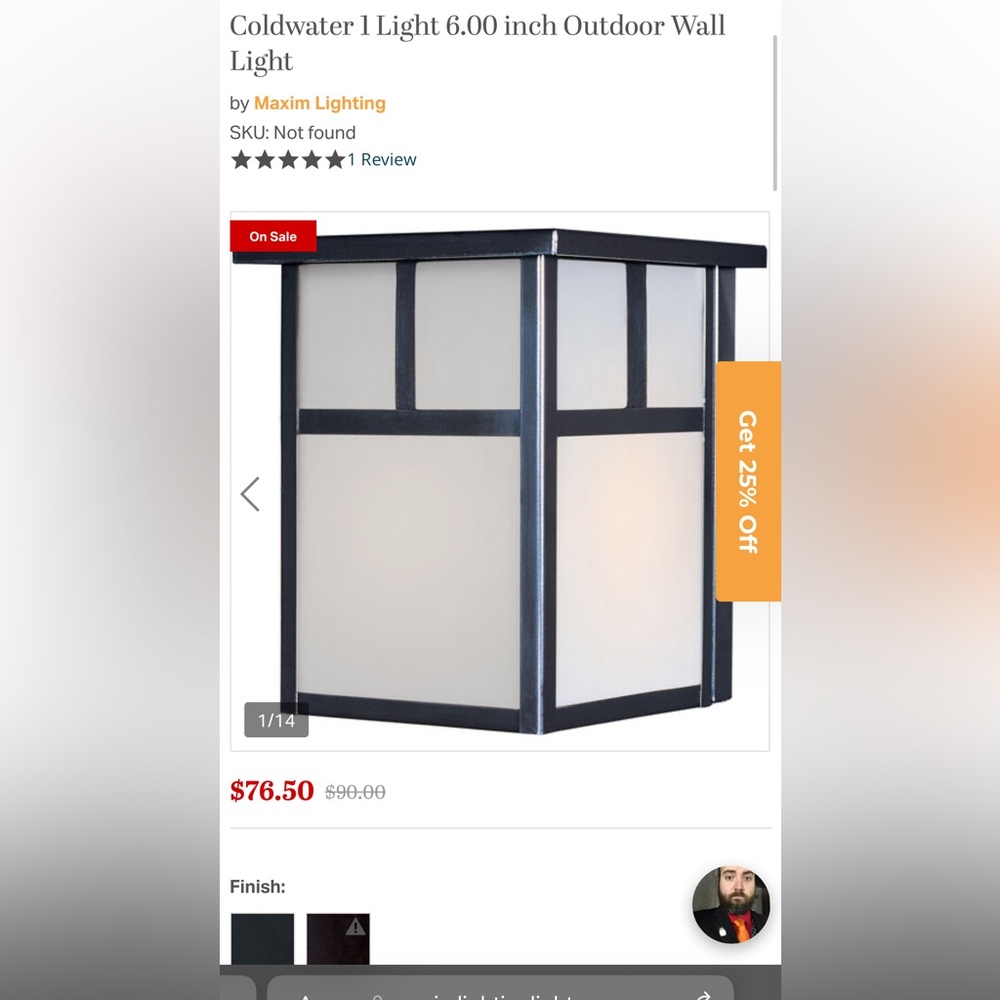Select the black finish swatch

[x=262, y=939]
